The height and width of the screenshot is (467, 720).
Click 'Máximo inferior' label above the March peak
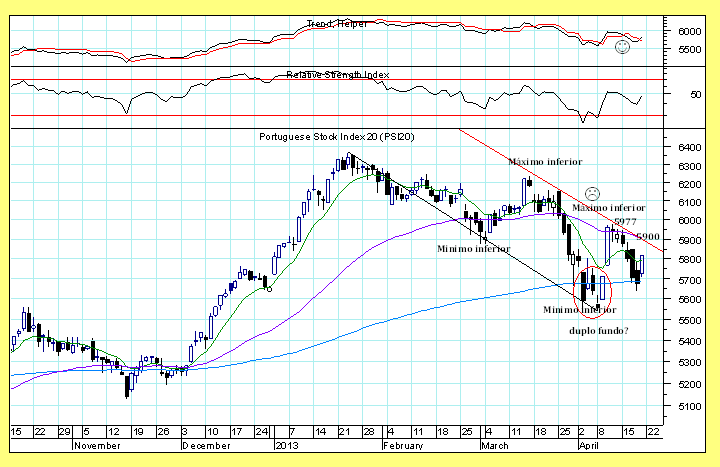click(545, 162)
